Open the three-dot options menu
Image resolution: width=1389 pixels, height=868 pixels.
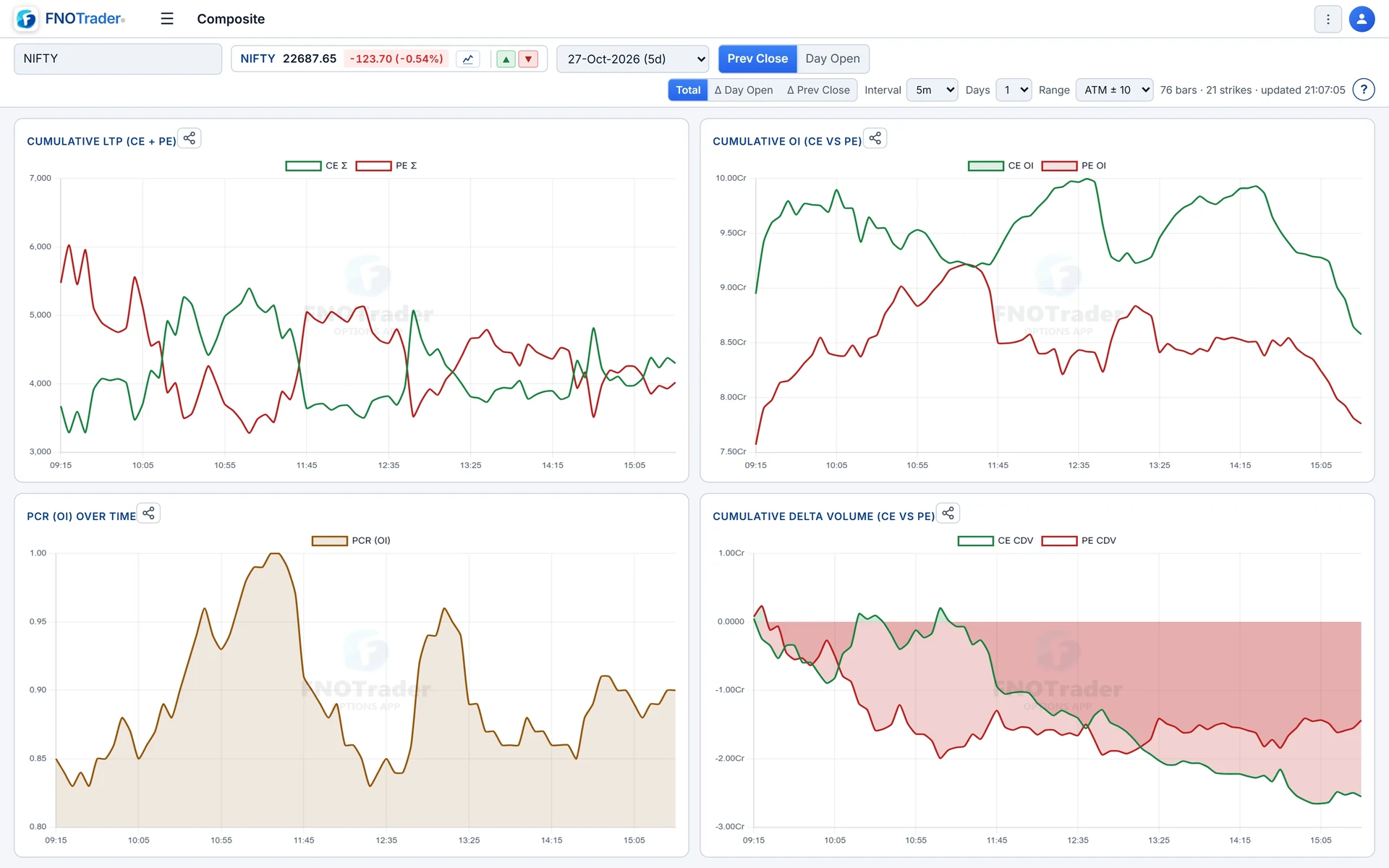tap(1328, 20)
